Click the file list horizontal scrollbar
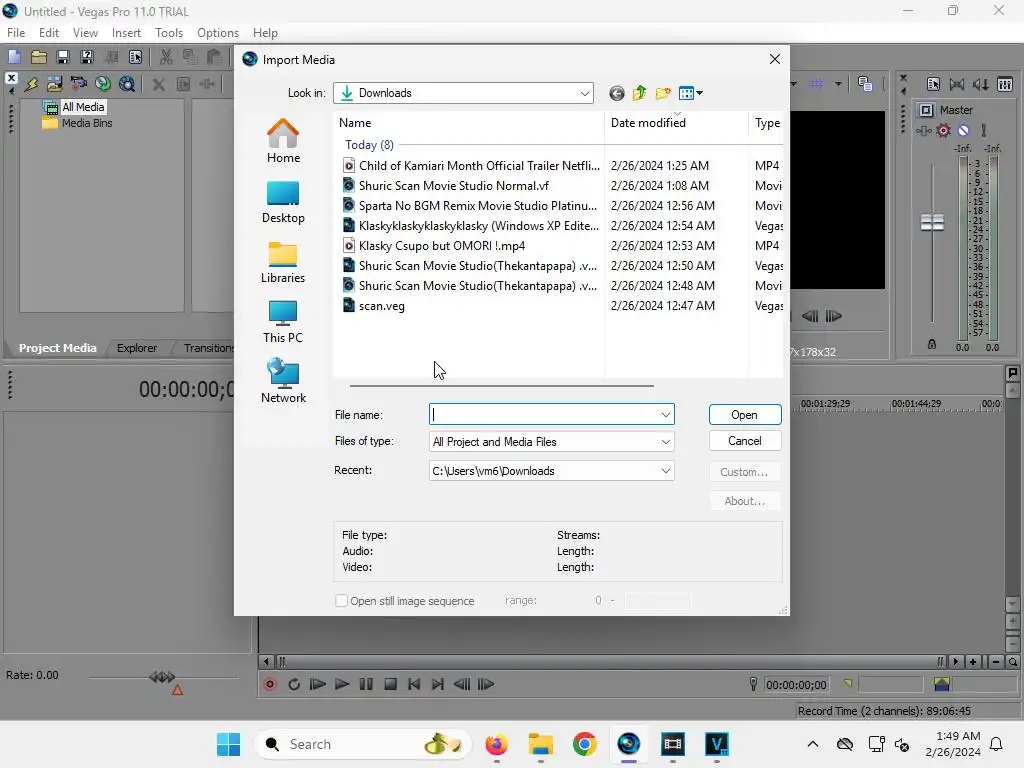The width and height of the screenshot is (1024, 768). tap(502, 385)
